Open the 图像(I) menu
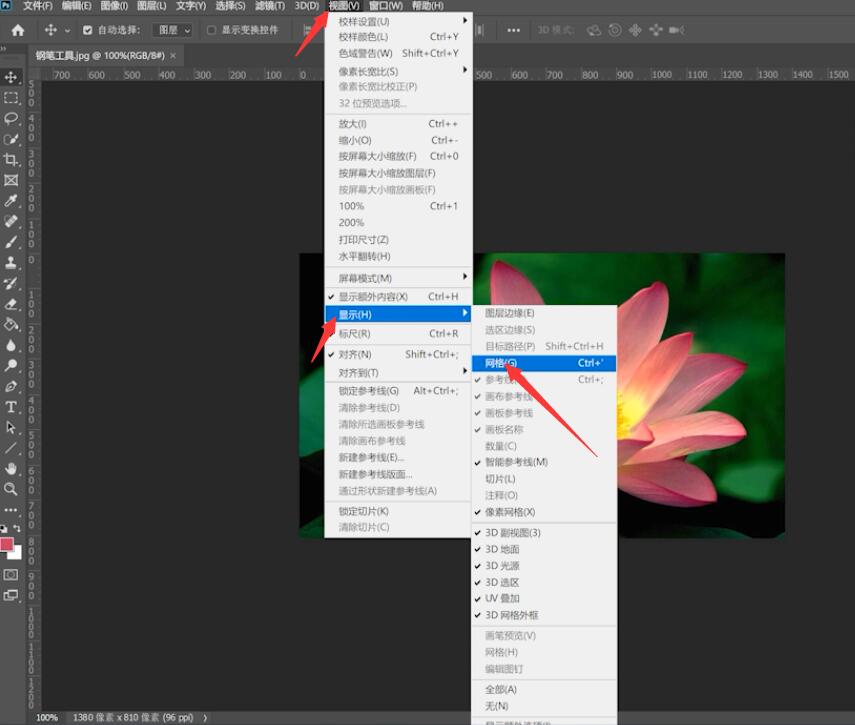855x725 pixels. coord(114,5)
